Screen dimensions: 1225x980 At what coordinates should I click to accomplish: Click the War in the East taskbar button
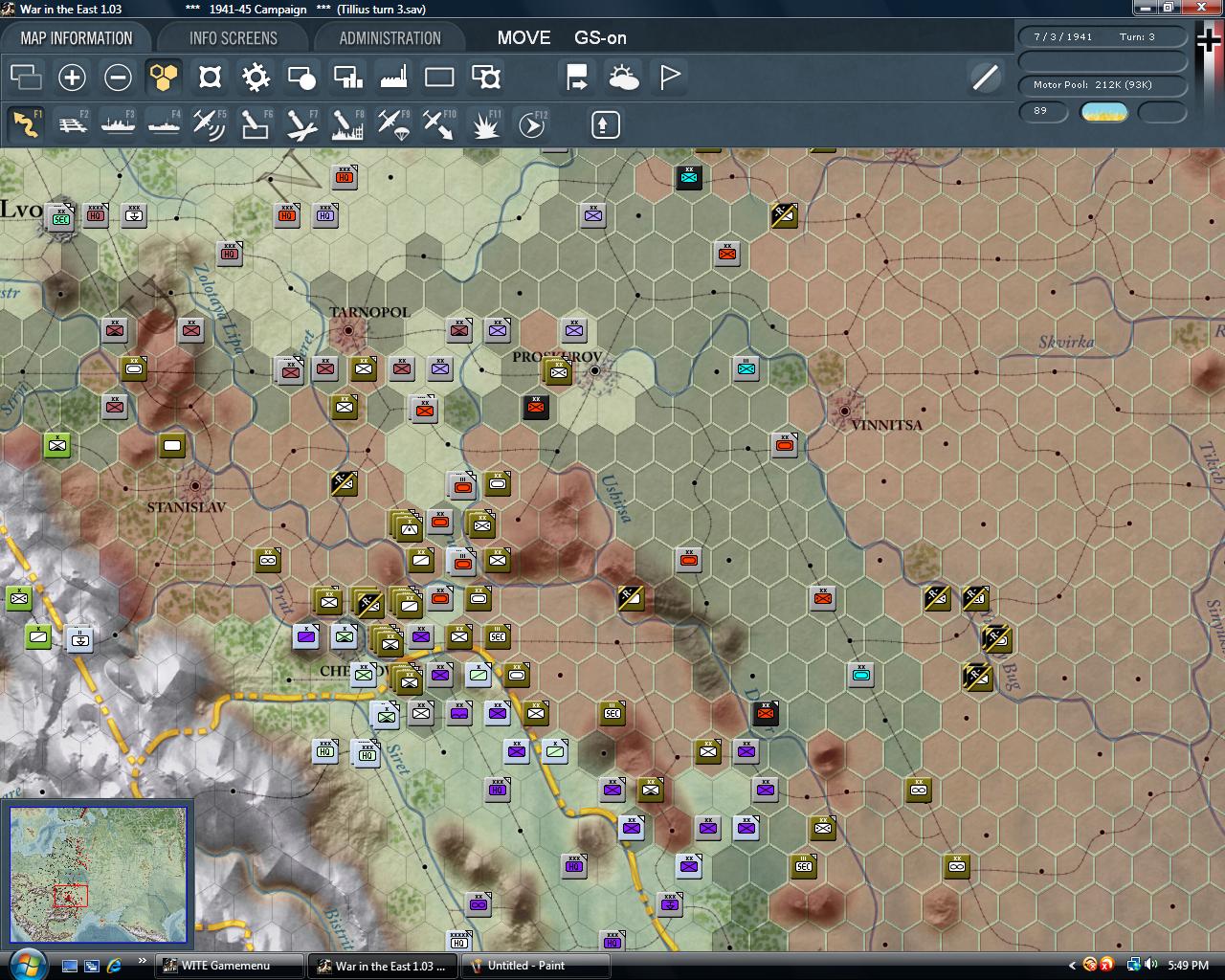coord(383,966)
